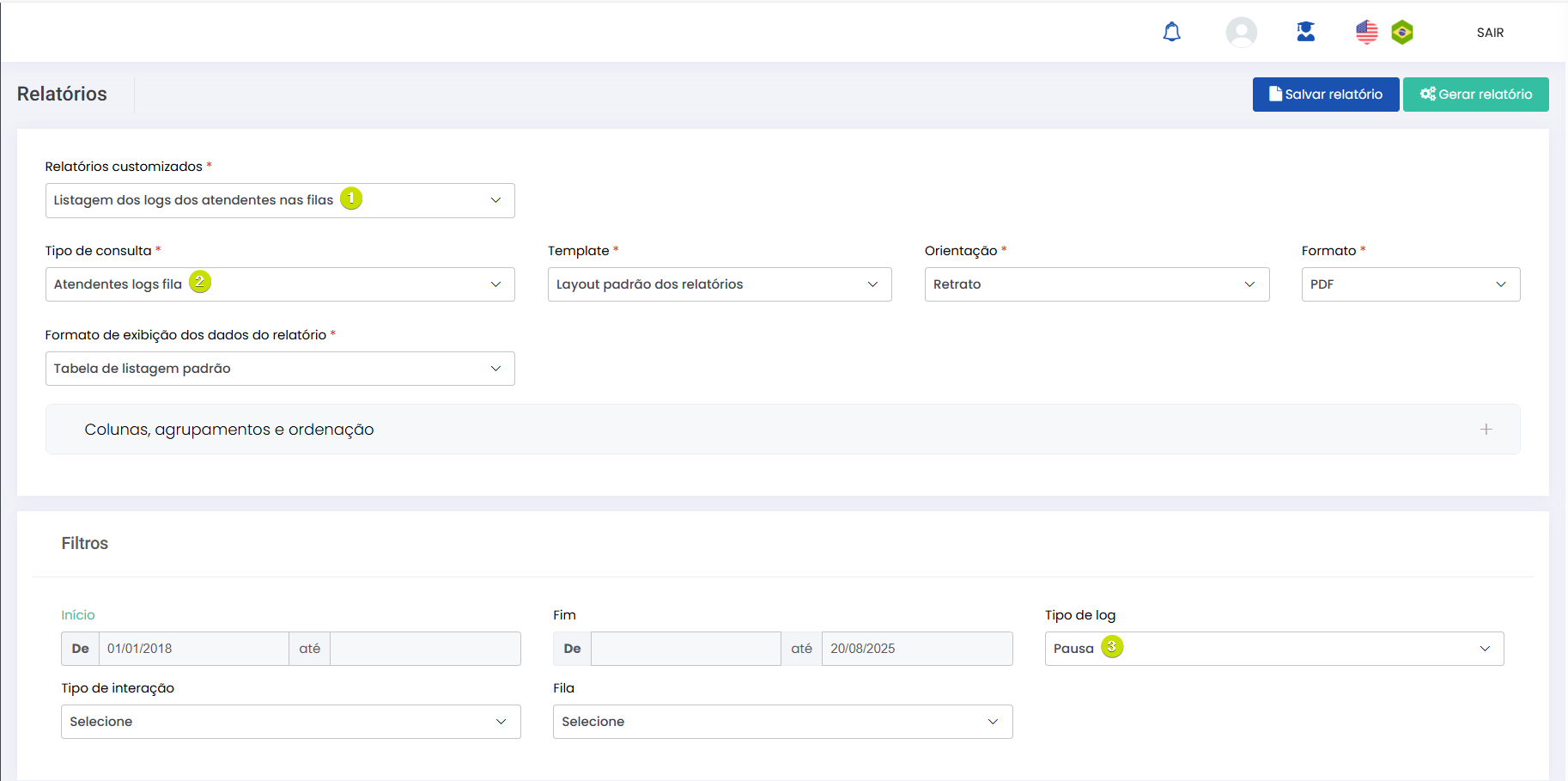Open the Template dropdown

point(719,284)
